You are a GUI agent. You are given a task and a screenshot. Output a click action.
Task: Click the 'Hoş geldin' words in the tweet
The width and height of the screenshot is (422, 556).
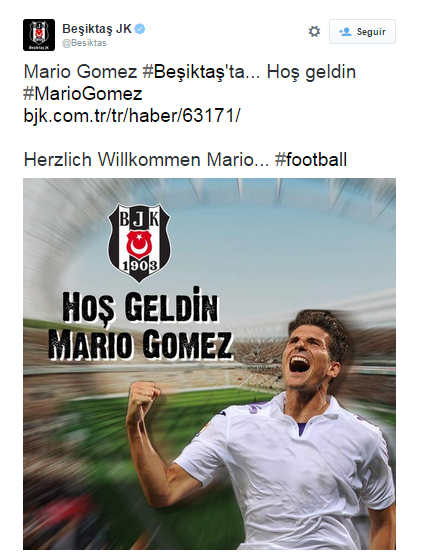[311, 72]
